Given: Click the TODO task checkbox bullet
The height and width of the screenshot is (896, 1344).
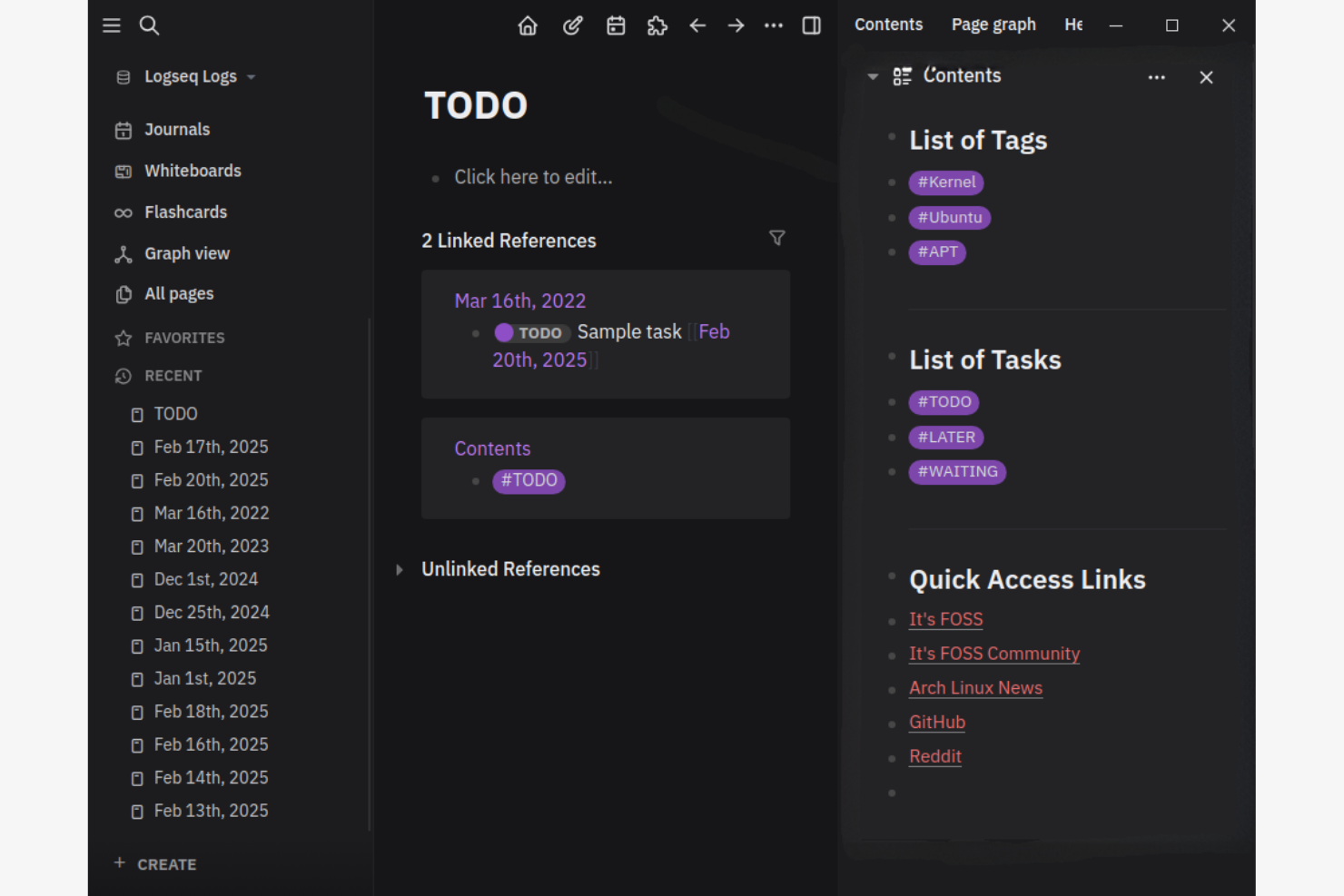Looking at the screenshot, I should pos(504,332).
